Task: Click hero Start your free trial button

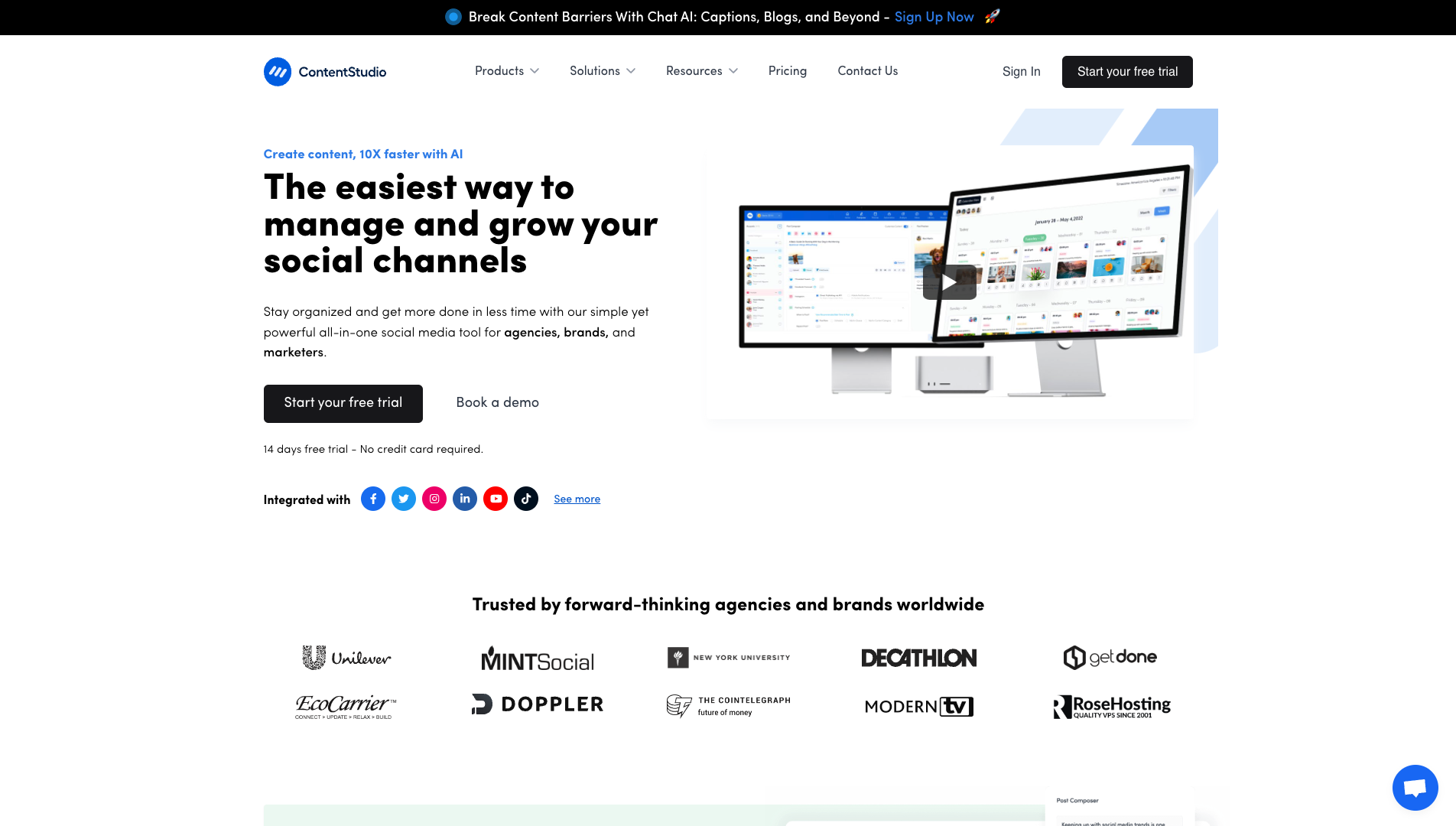Action: [x=343, y=403]
